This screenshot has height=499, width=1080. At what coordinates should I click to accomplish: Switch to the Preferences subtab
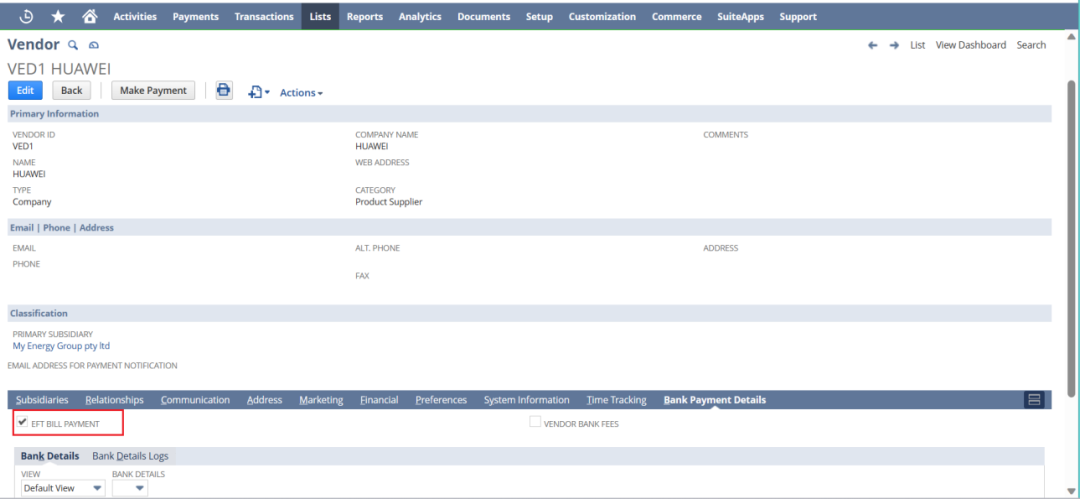(x=441, y=400)
